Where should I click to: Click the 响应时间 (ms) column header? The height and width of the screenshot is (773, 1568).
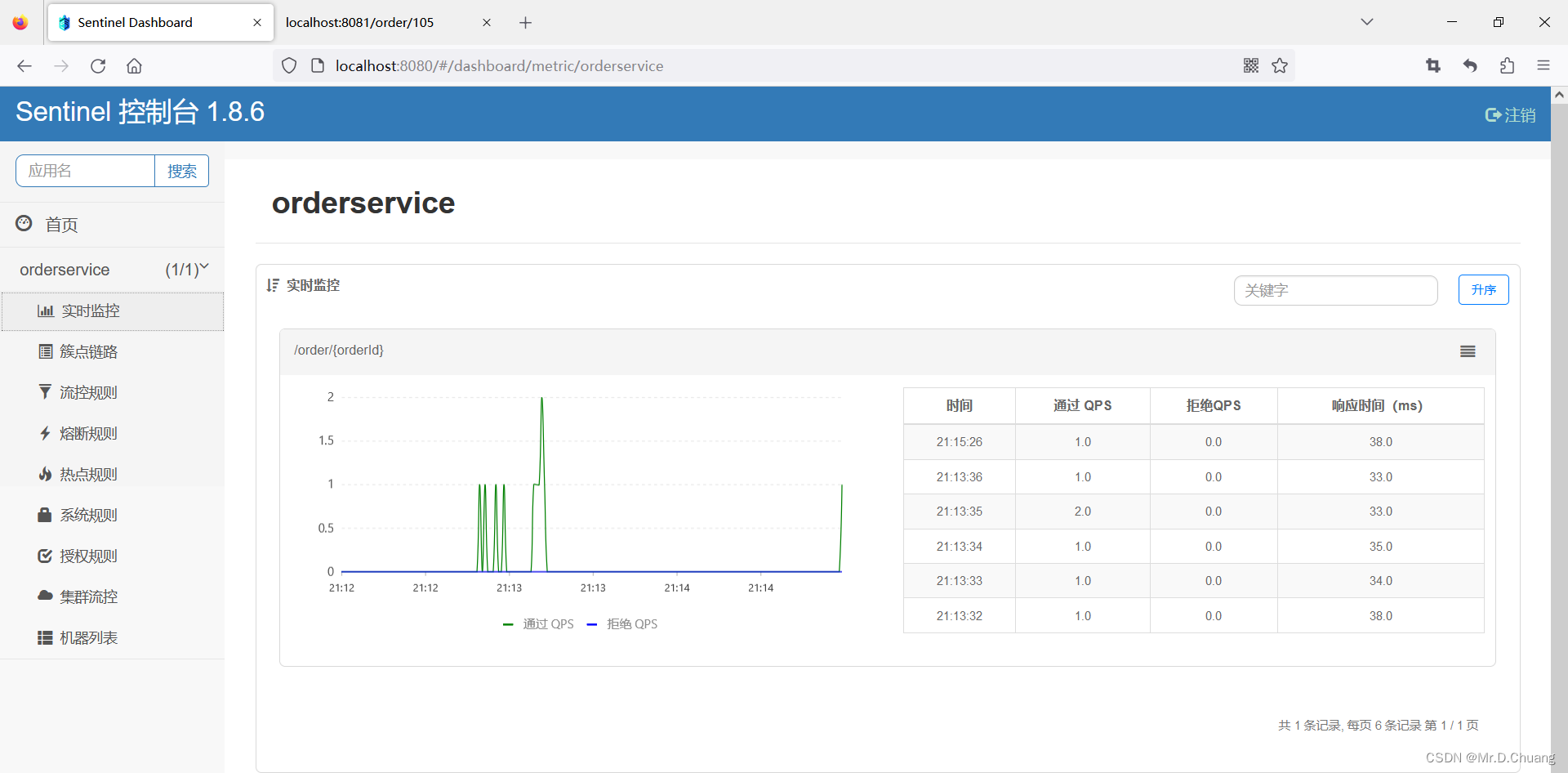pos(1381,406)
